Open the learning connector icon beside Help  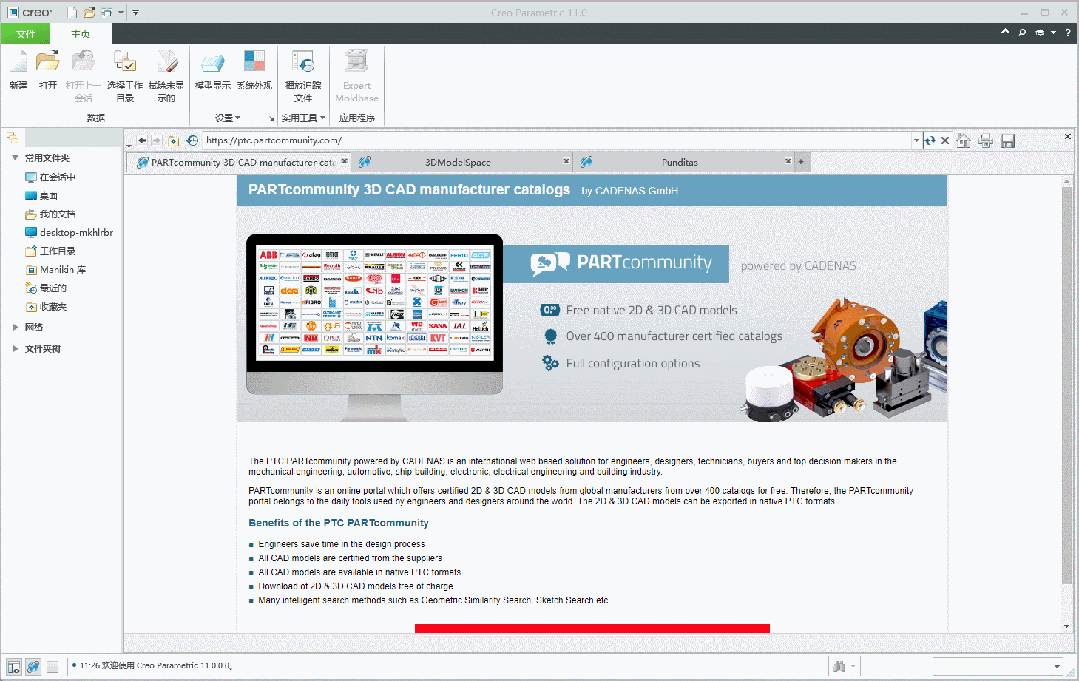coord(1040,32)
